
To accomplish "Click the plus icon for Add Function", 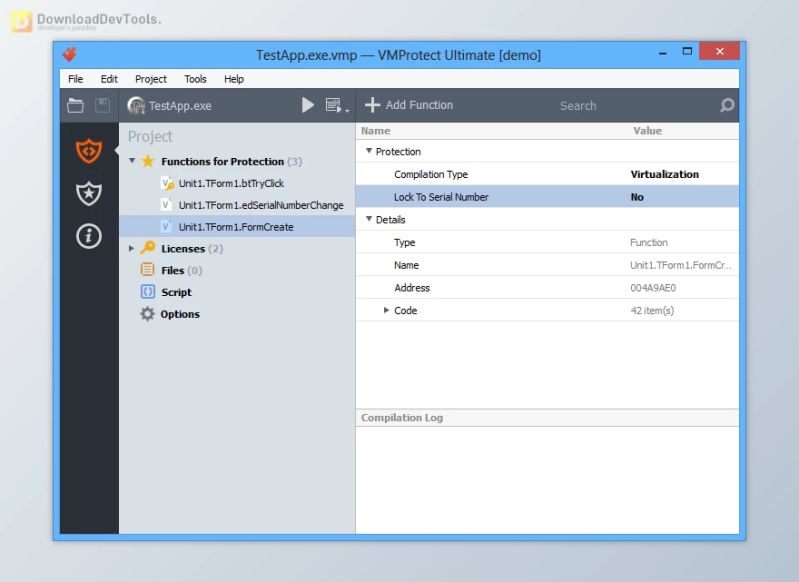I will (372, 105).
